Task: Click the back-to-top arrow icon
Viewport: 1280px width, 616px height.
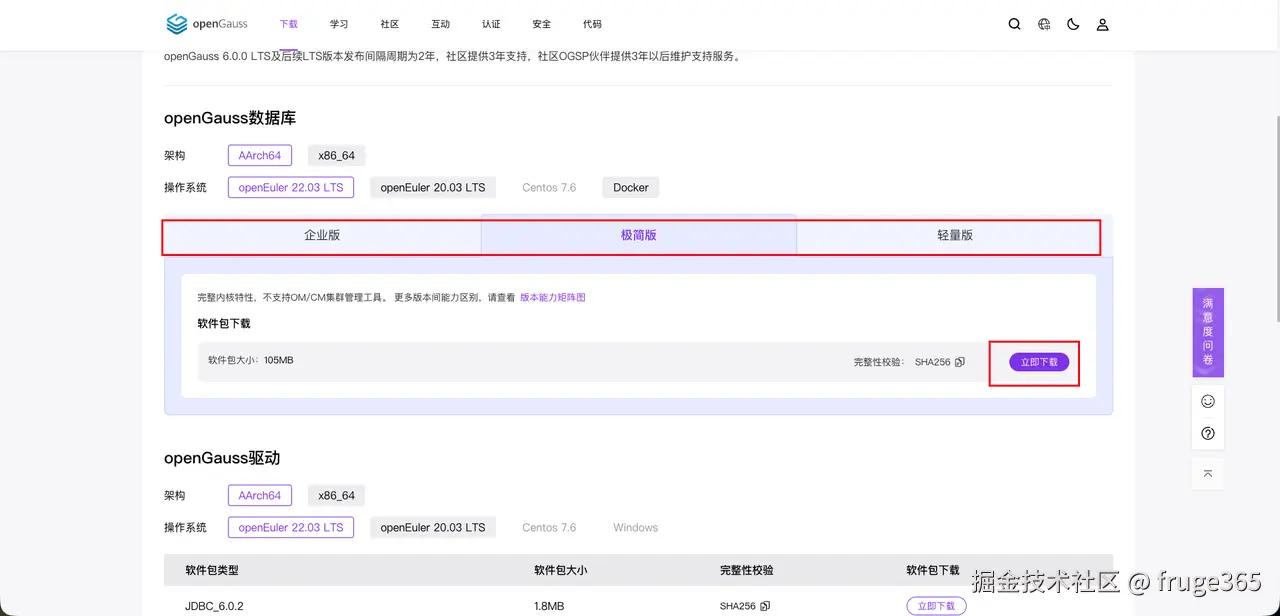Action: 1208,473
